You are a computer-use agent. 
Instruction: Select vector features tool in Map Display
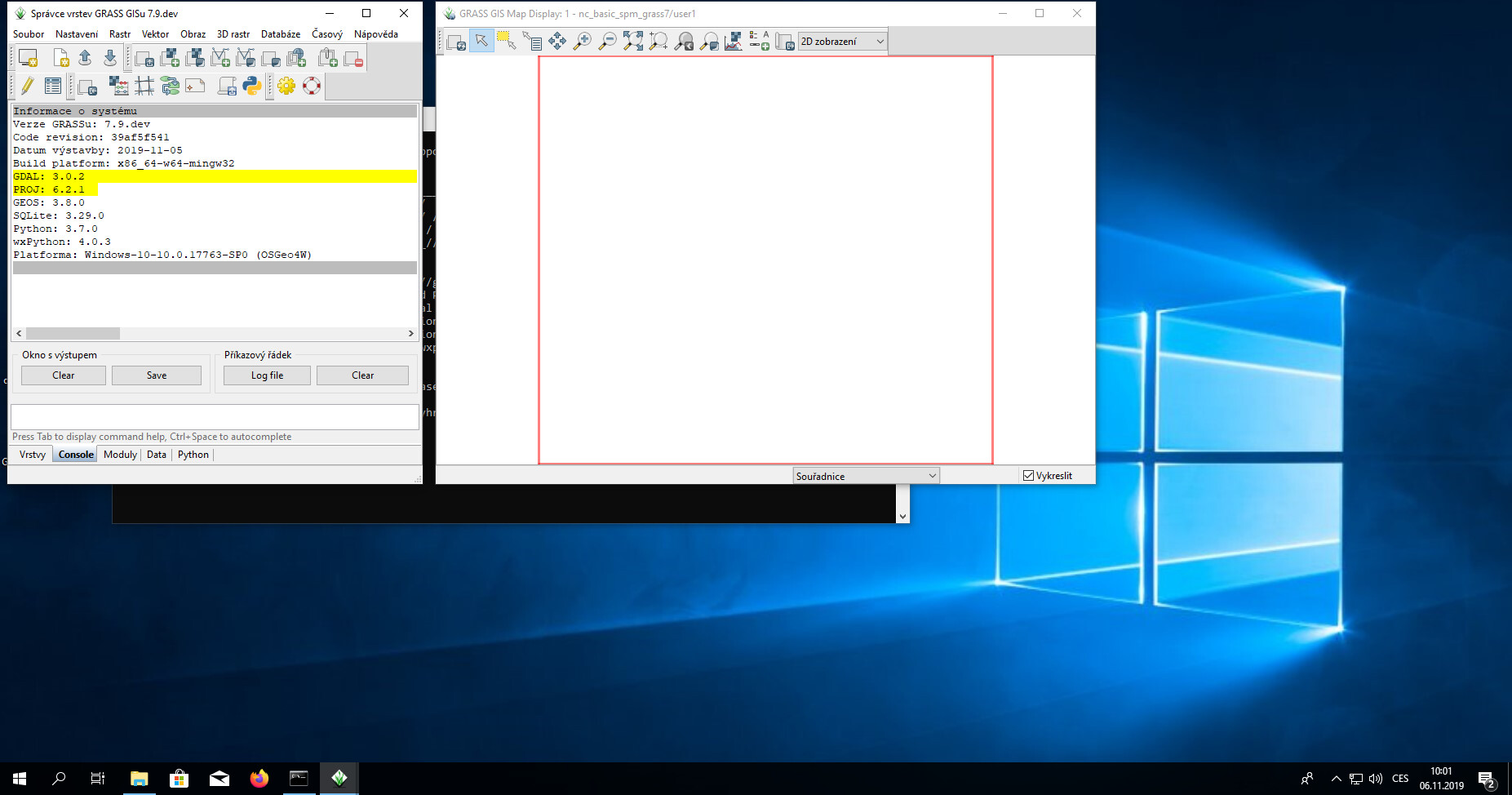click(507, 41)
